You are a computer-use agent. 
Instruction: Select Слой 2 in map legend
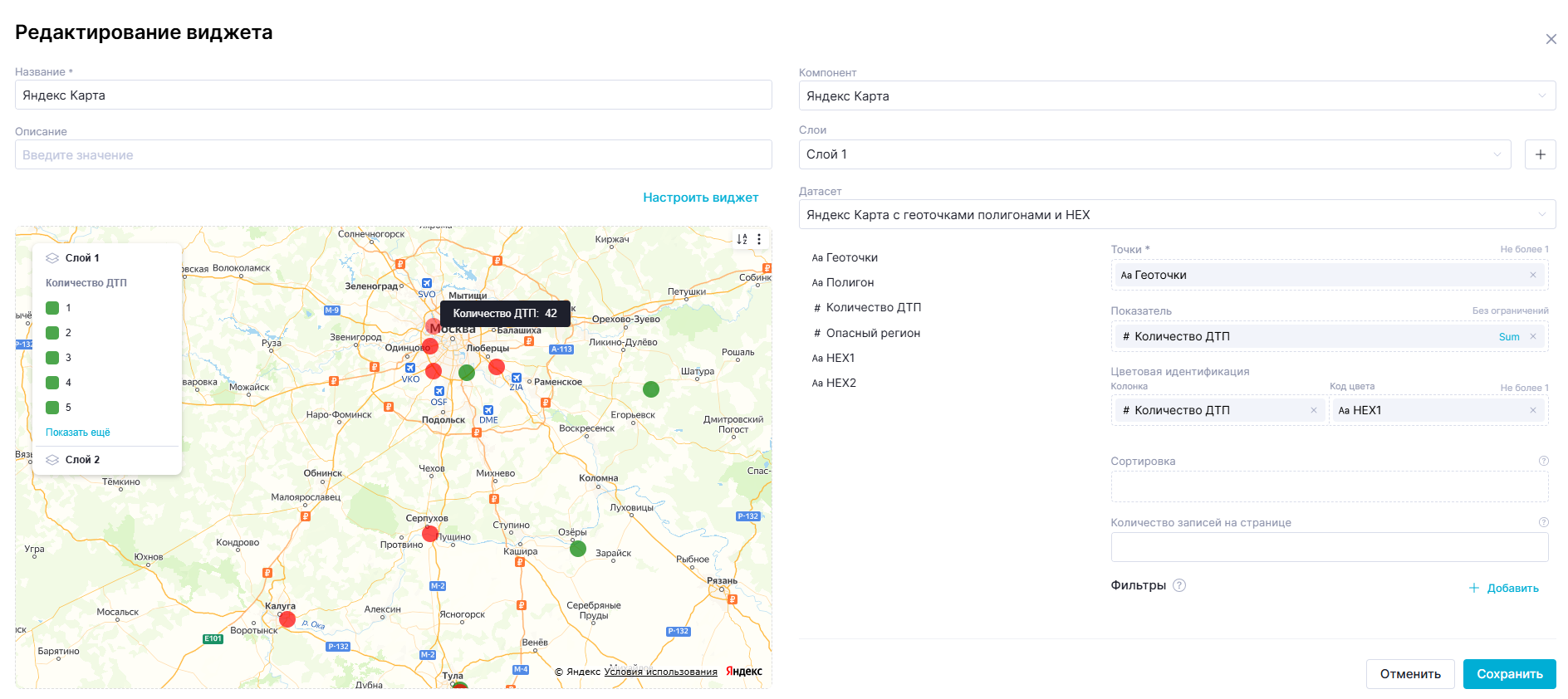pos(82,460)
